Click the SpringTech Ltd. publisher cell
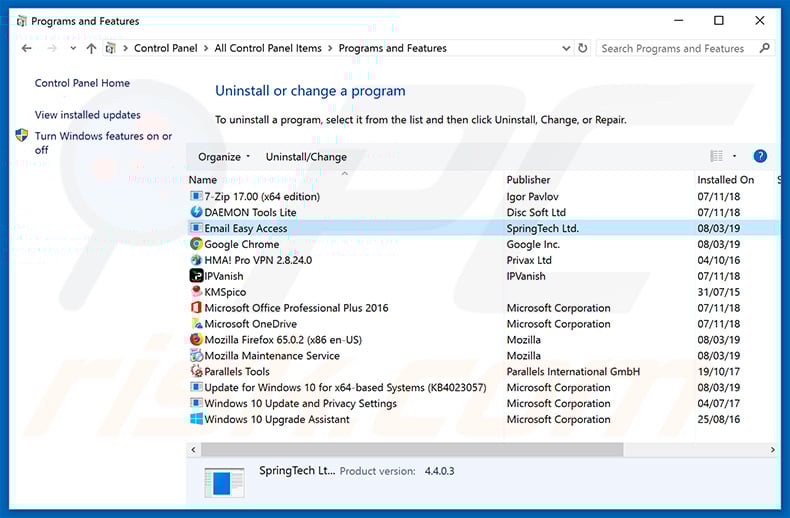This screenshot has width=790, height=518. click(543, 228)
